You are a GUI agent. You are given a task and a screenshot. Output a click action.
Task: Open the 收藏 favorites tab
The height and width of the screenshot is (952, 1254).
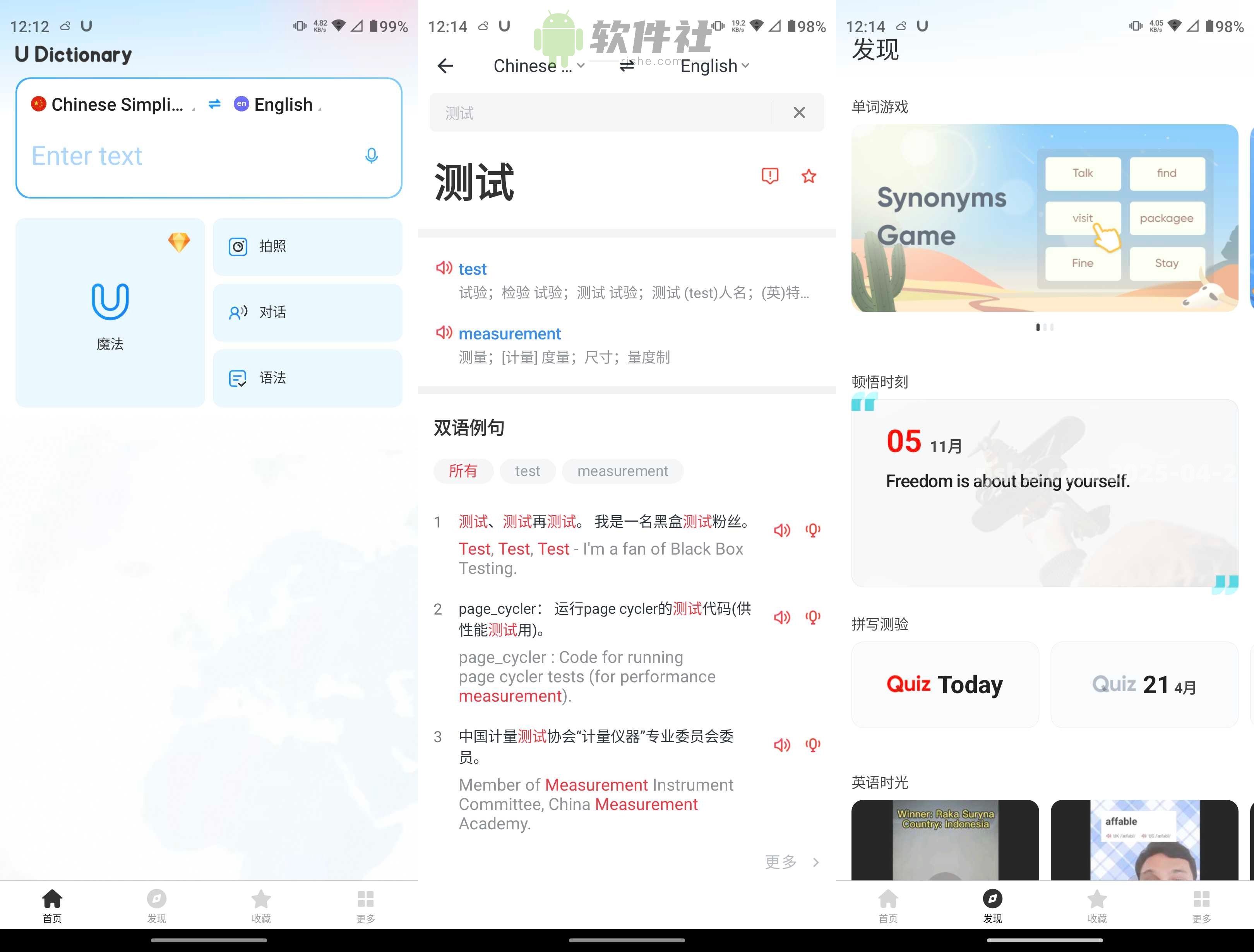[261, 906]
